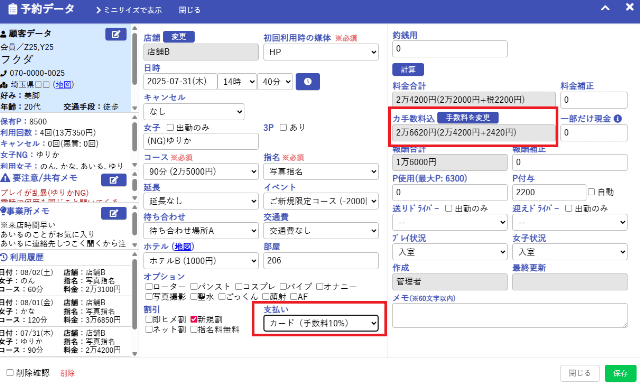Image resolution: width=640 pixels, height=386 pixels.
Task: Toggle the 出勤のみ checkbox next to 女子
Action: tap(170, 127)
